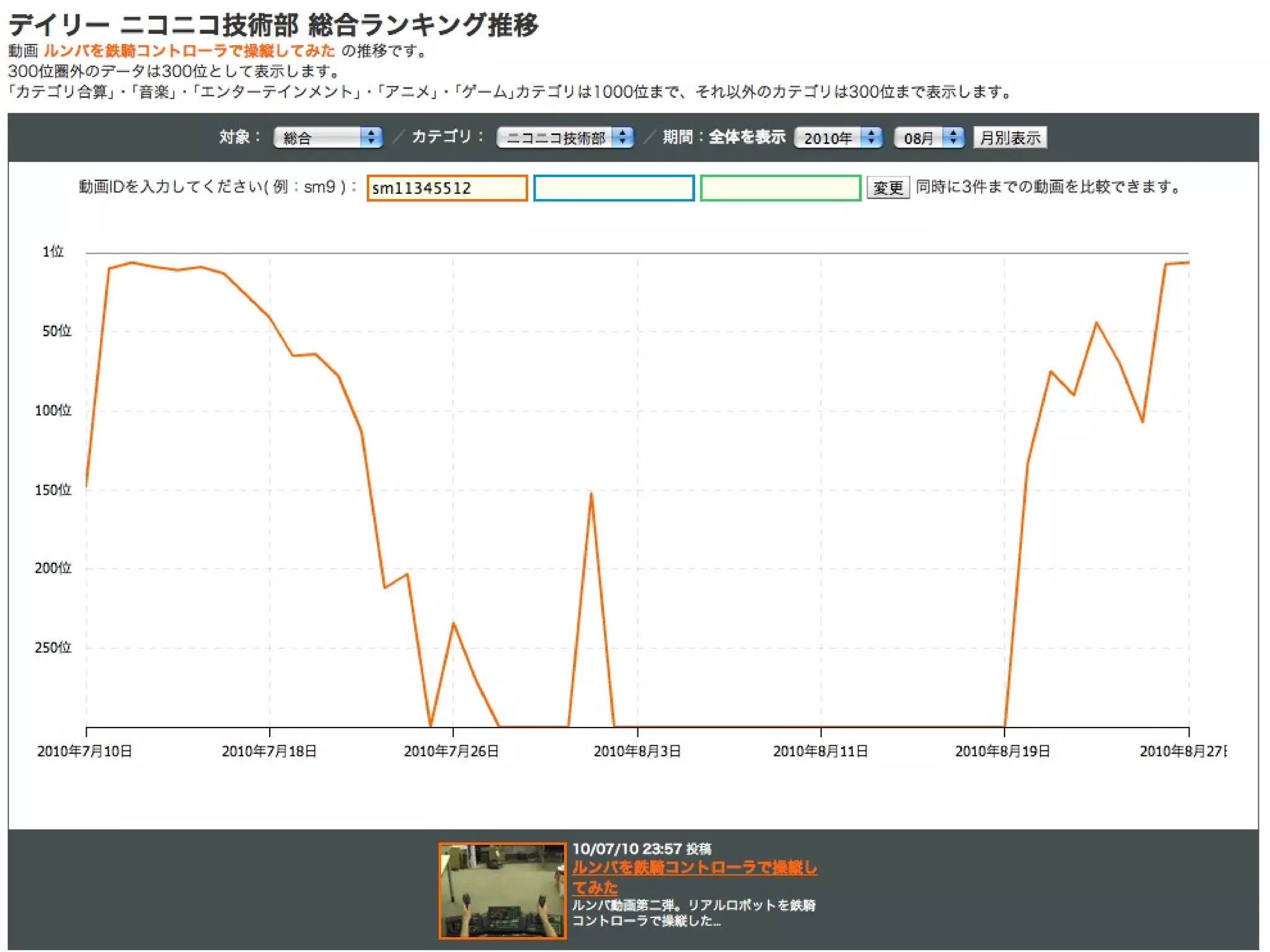Focus the blue-bordered video ID field
Viewport: 1270px width, 952px height.
pos(613,188)
